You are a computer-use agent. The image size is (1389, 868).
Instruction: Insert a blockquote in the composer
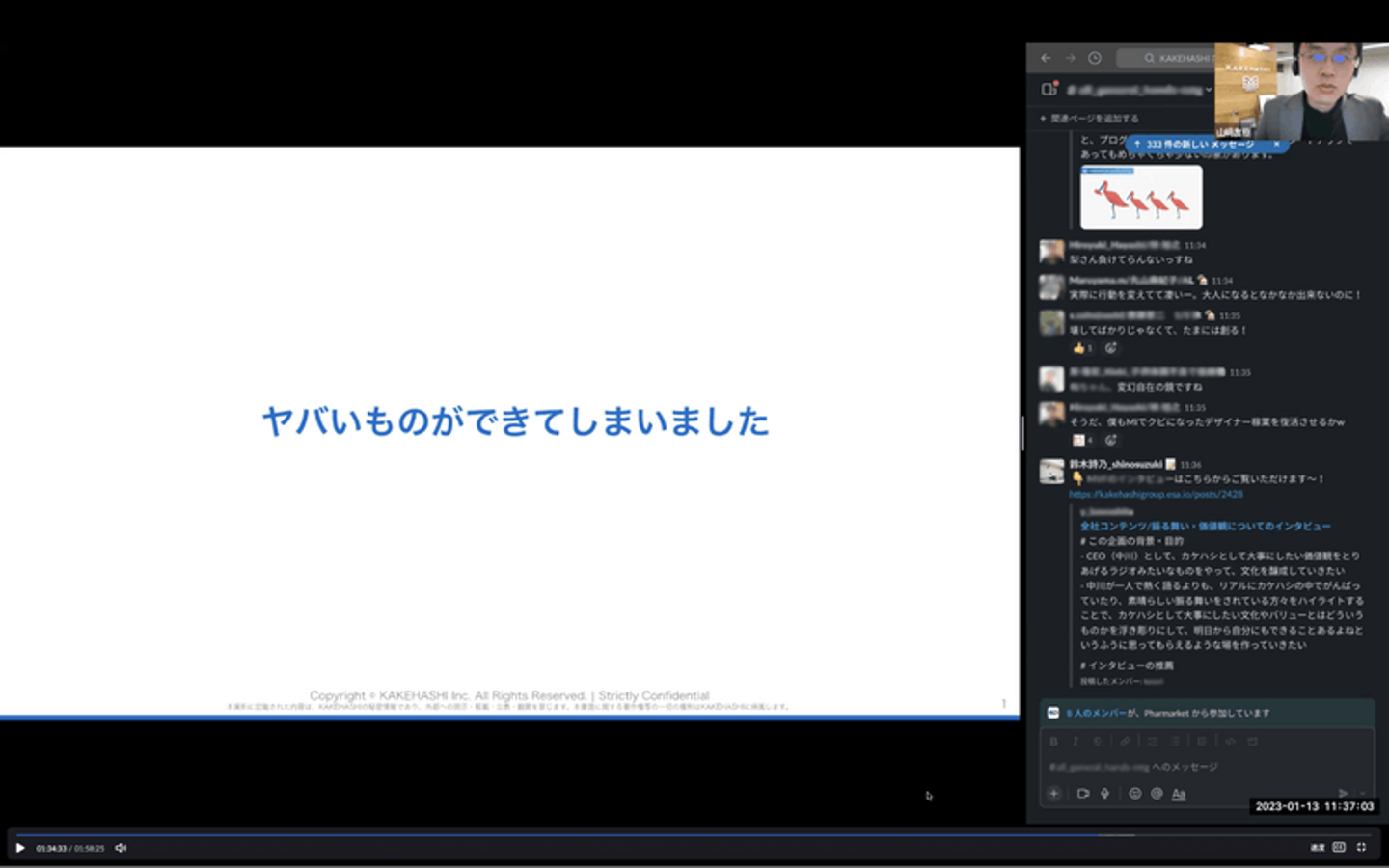click(x=1201, y=742)
